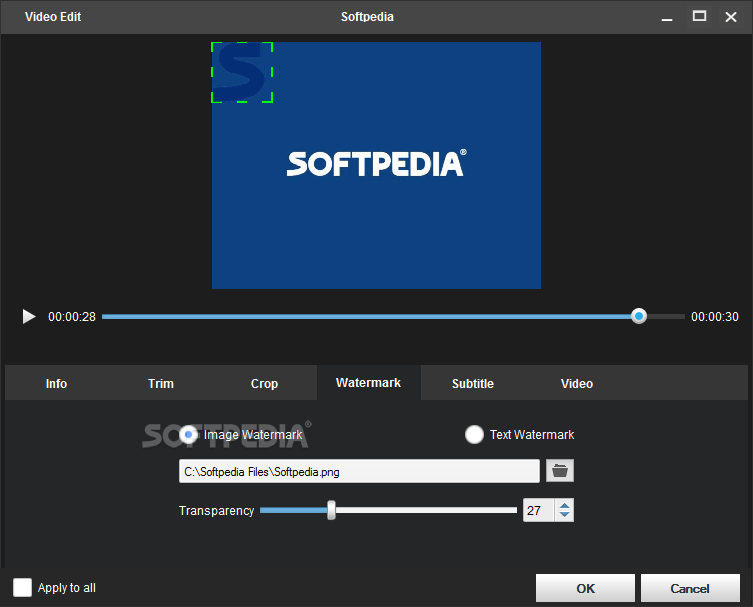Browse for watermark image with folder icon
This screenshot has height=607, width=753.
[559, 471]
